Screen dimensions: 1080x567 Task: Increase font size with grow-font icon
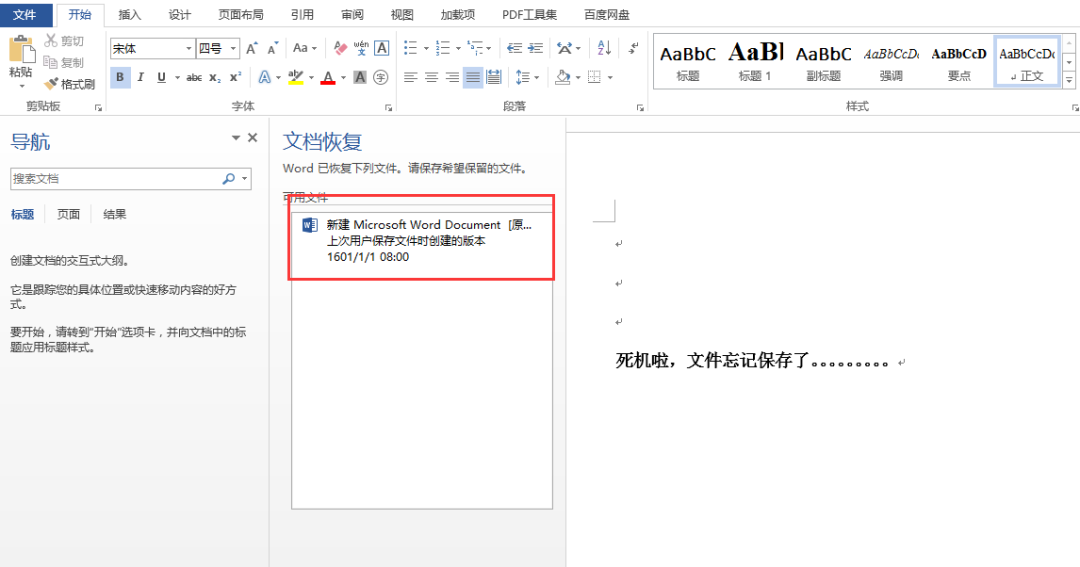(x=252, y=48)
